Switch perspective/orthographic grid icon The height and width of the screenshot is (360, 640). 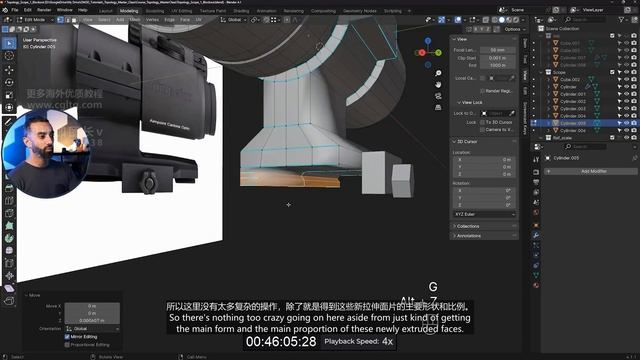(438, 108)
